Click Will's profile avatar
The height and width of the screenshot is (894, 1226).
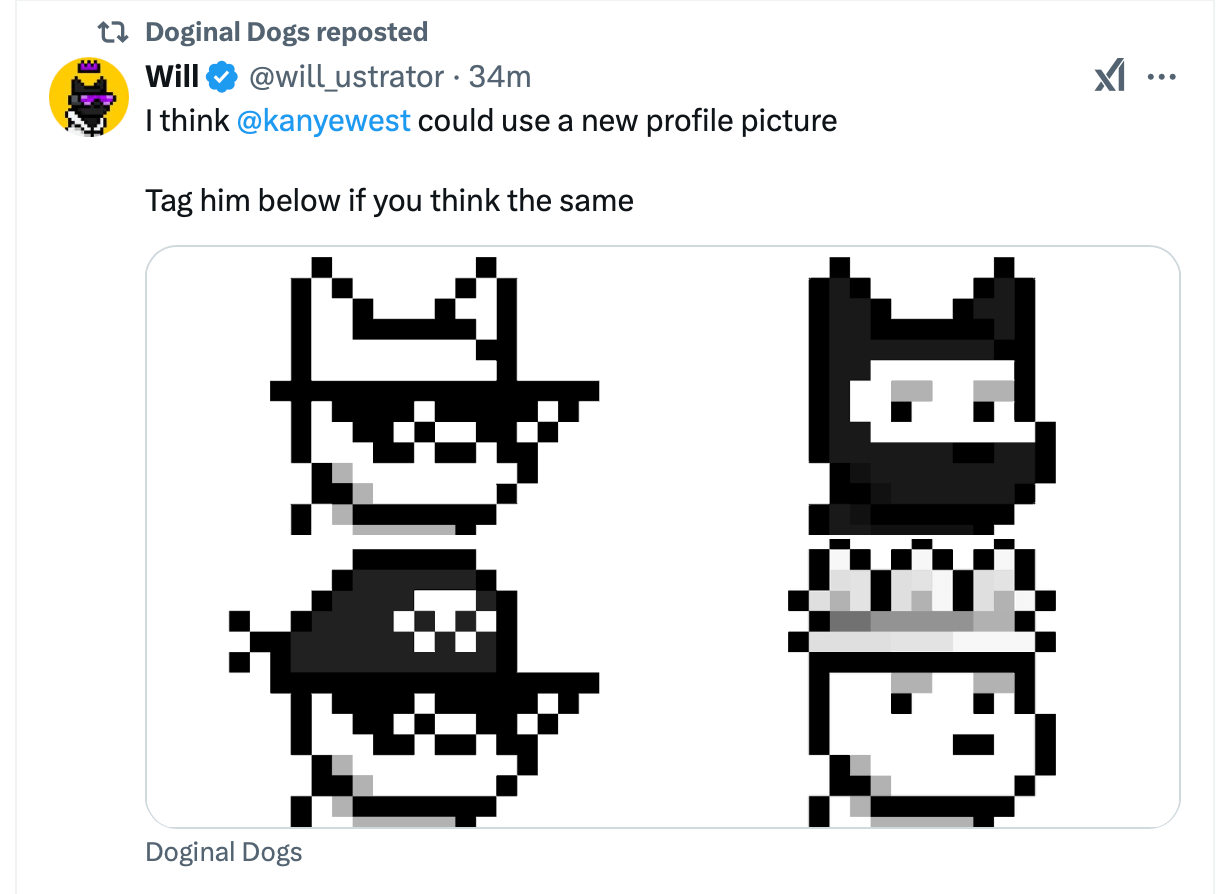(89, 97)
